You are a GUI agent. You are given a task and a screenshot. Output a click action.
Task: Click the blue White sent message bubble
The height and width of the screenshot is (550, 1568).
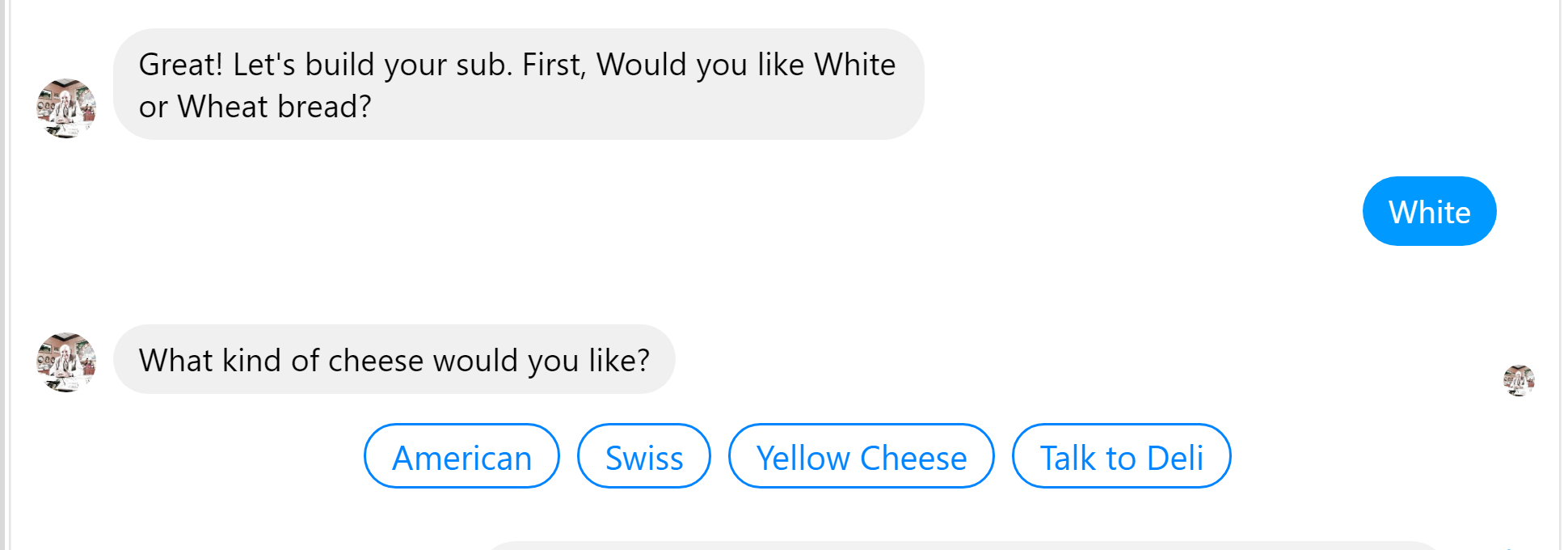click(x=1429, y=212)
